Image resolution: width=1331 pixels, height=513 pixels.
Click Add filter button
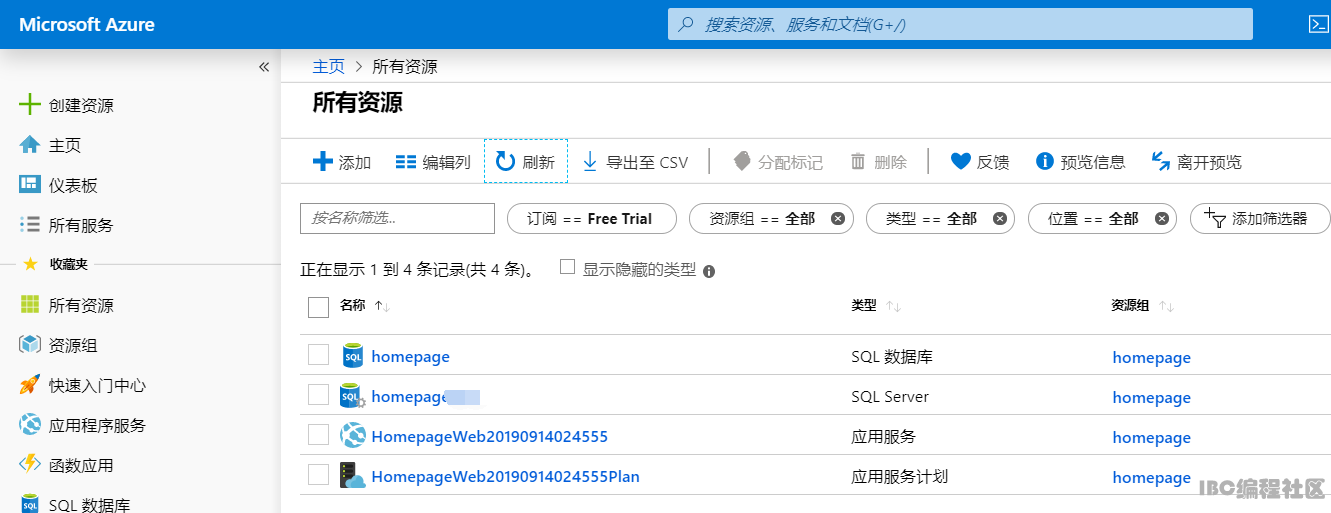click(1260, 218)
